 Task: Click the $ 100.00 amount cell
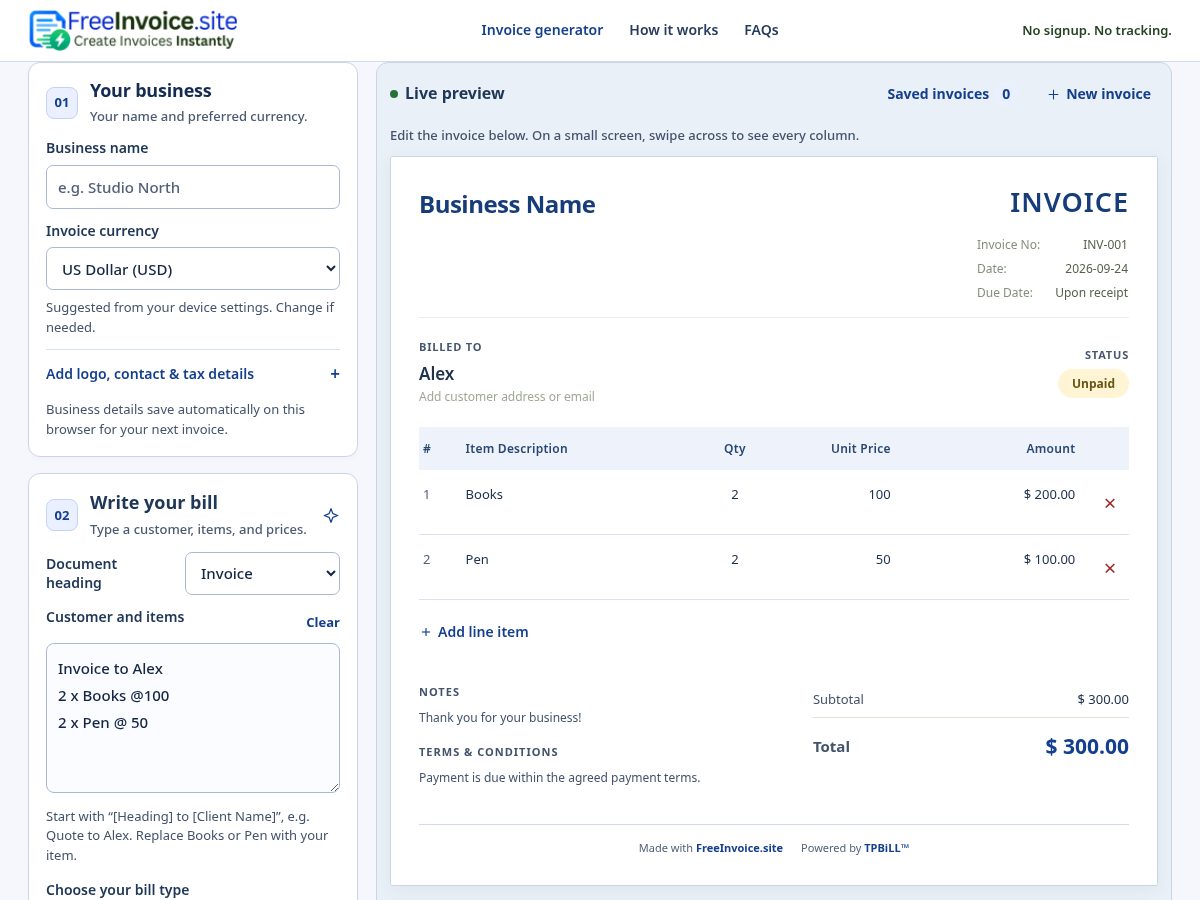tap(1049, 560)
